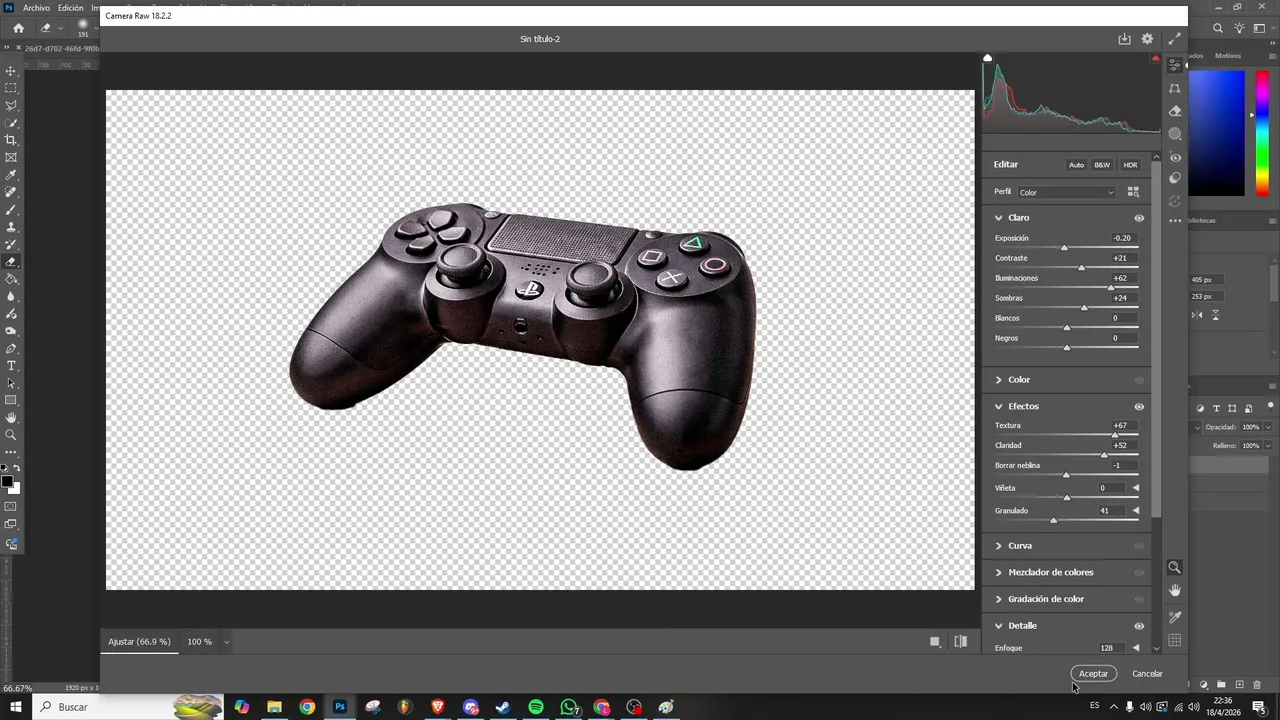Select Photoshop Paint Bucket tool in left toolbar
Image resolution: width=1280 pixels, height=720 pixels.
pyautogui.click(x=11, y=279)
